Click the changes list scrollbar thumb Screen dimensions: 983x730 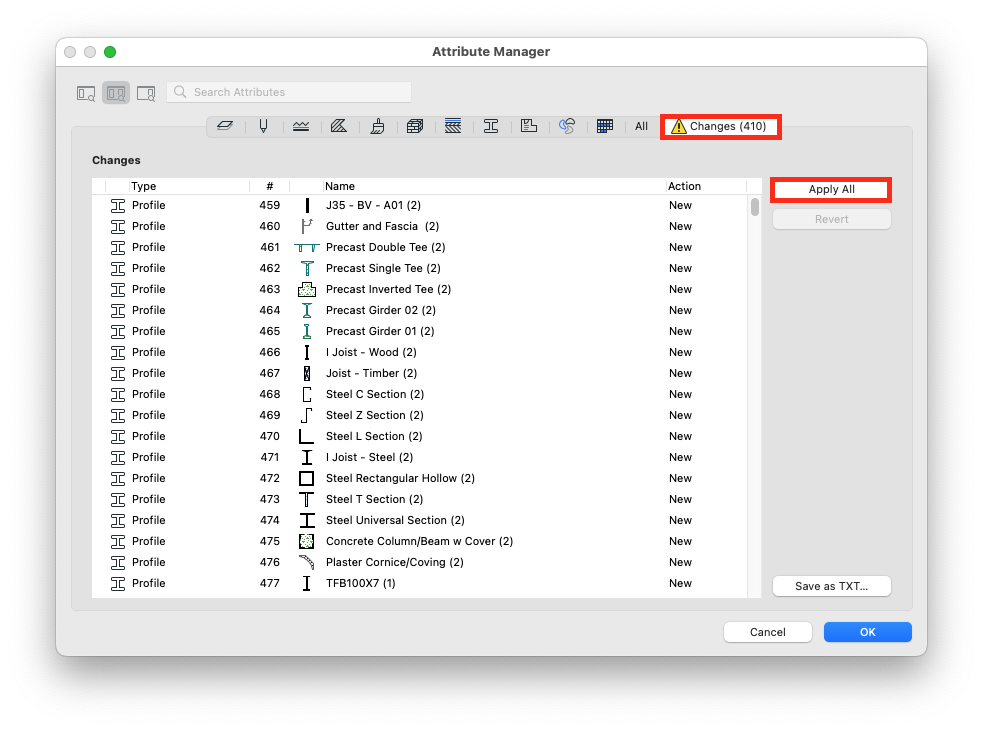click(x=755, y=207)
